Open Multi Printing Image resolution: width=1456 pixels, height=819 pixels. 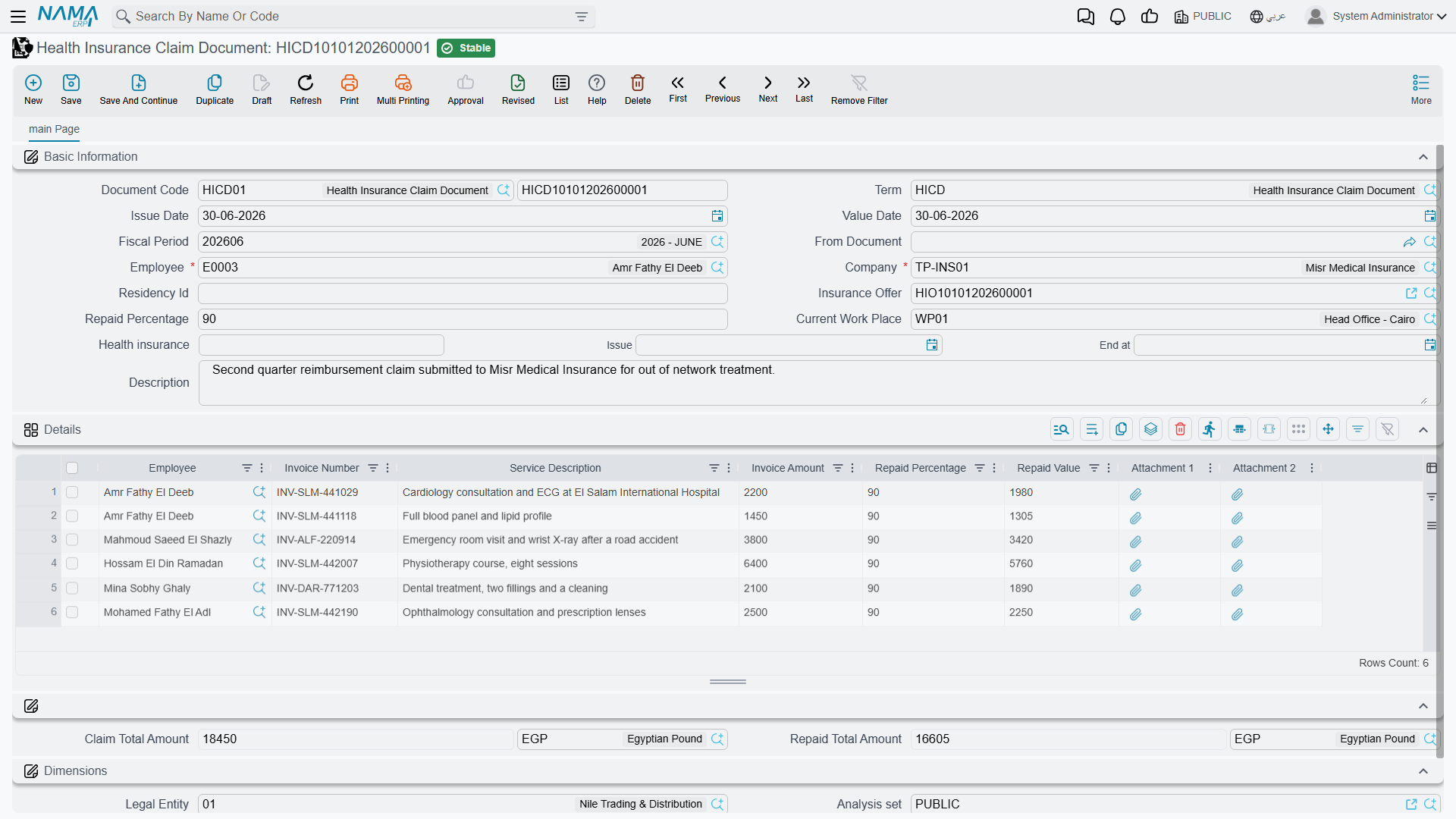click(403, 89)
